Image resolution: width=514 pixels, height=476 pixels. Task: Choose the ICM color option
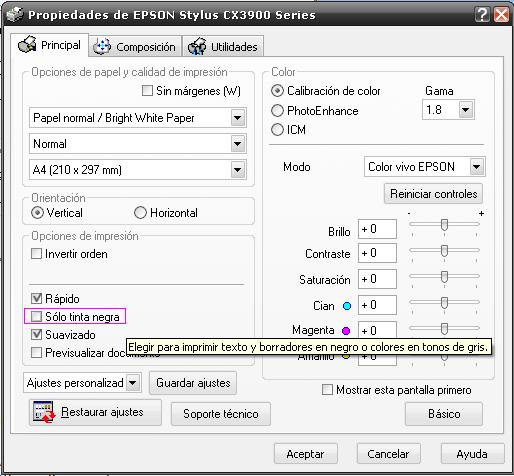tap(277, 130)
